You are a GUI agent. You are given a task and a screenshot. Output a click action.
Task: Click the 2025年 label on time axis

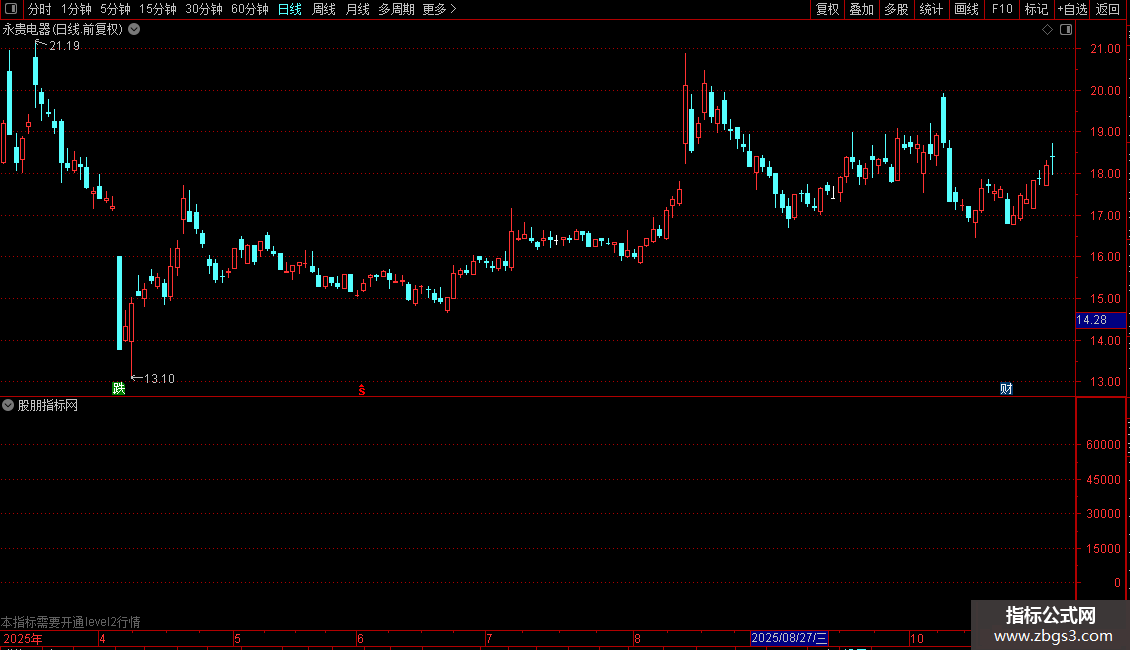[22, 639]
